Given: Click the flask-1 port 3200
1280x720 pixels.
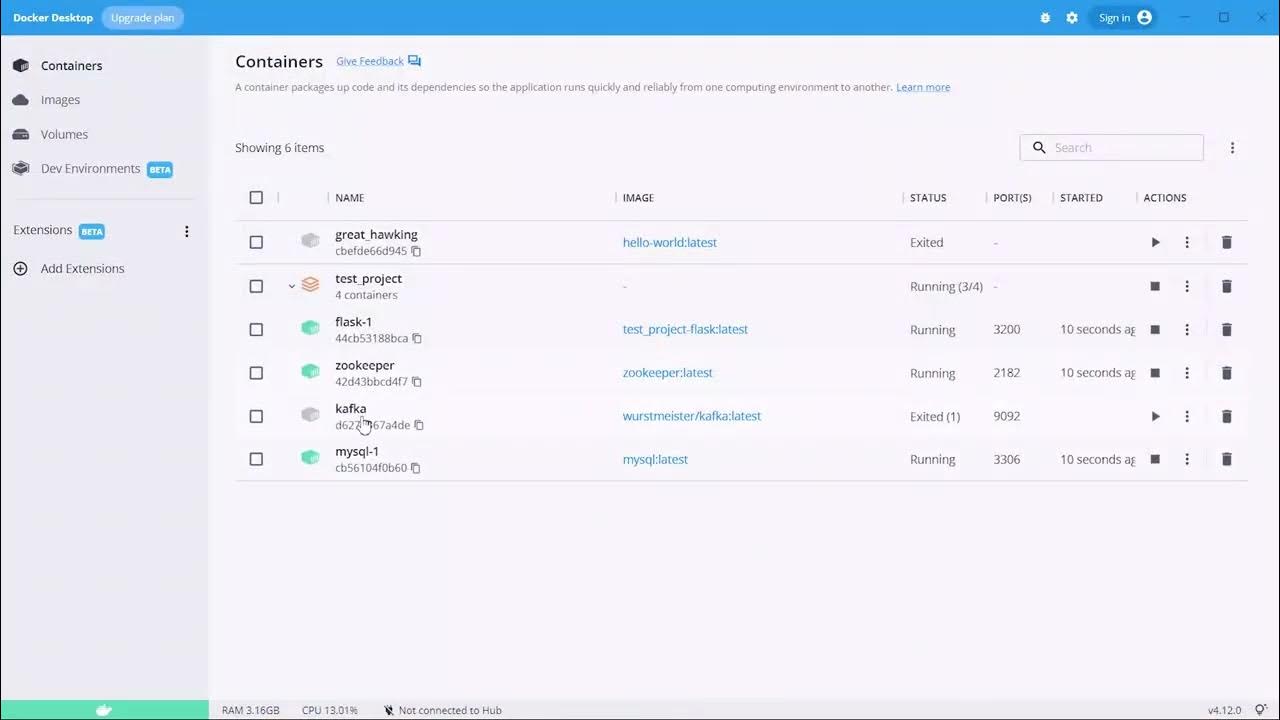Looking at the screenshot, I should [1007, 329].
